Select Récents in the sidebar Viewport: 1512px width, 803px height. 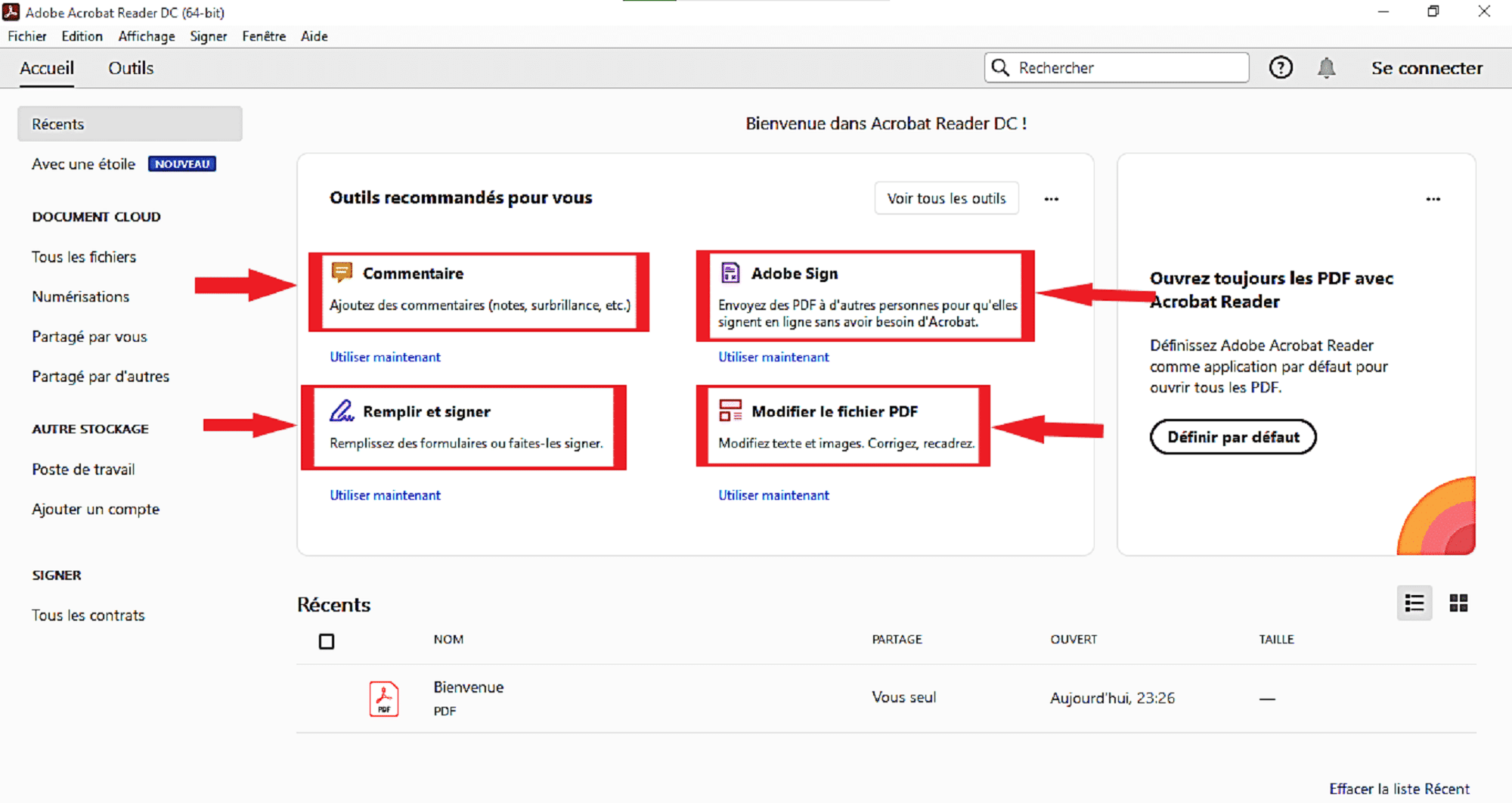point(130,124)
